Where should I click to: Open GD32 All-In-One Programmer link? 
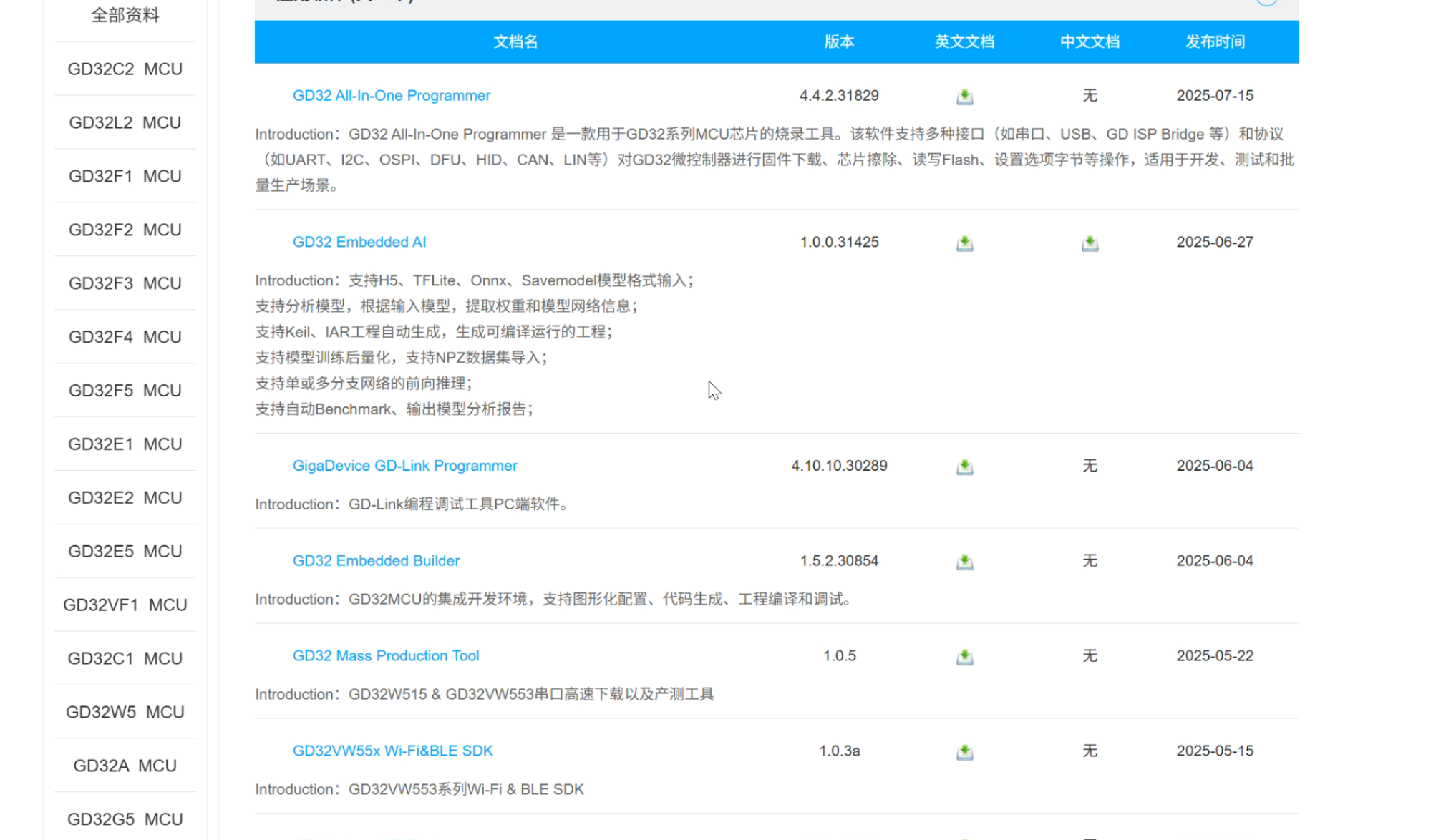click(x=392, y=96)
